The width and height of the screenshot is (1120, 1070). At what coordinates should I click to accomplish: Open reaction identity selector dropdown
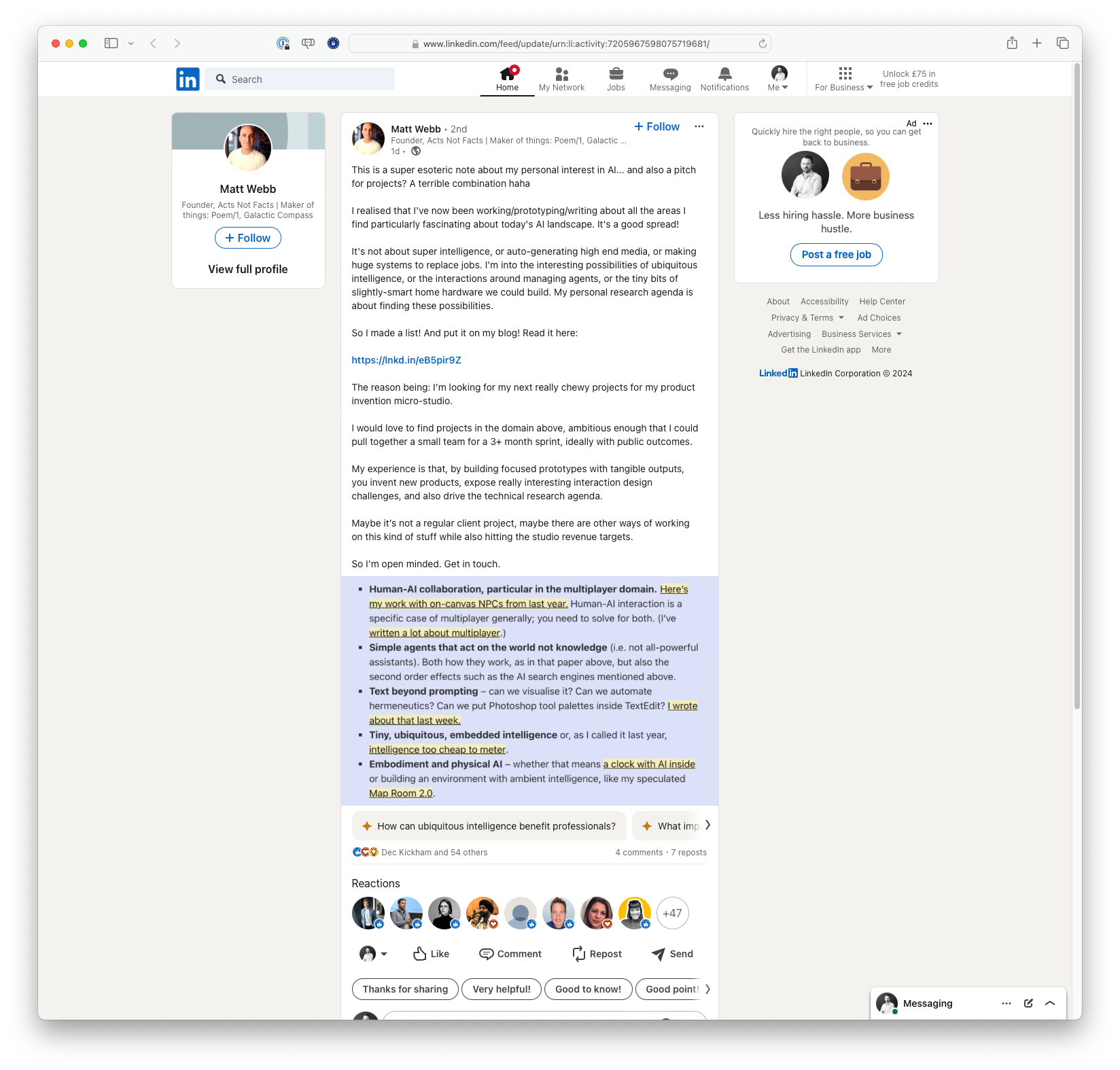click(373, 954)
